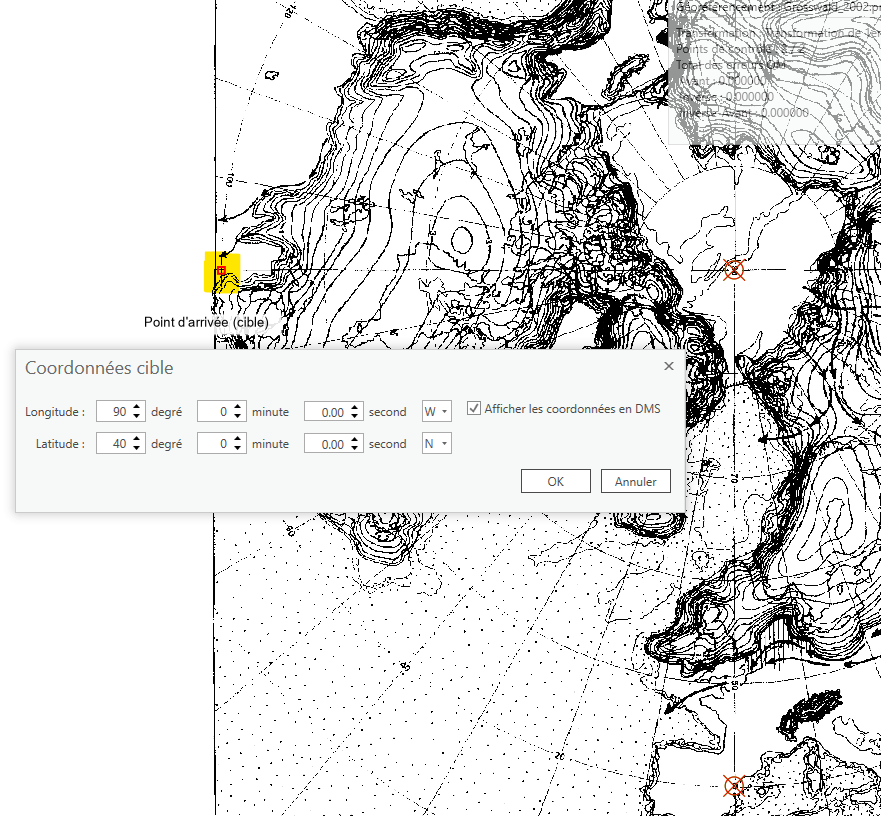Toggle Afficher les coordonnées en DMS checkbox

tap(474, 409)
